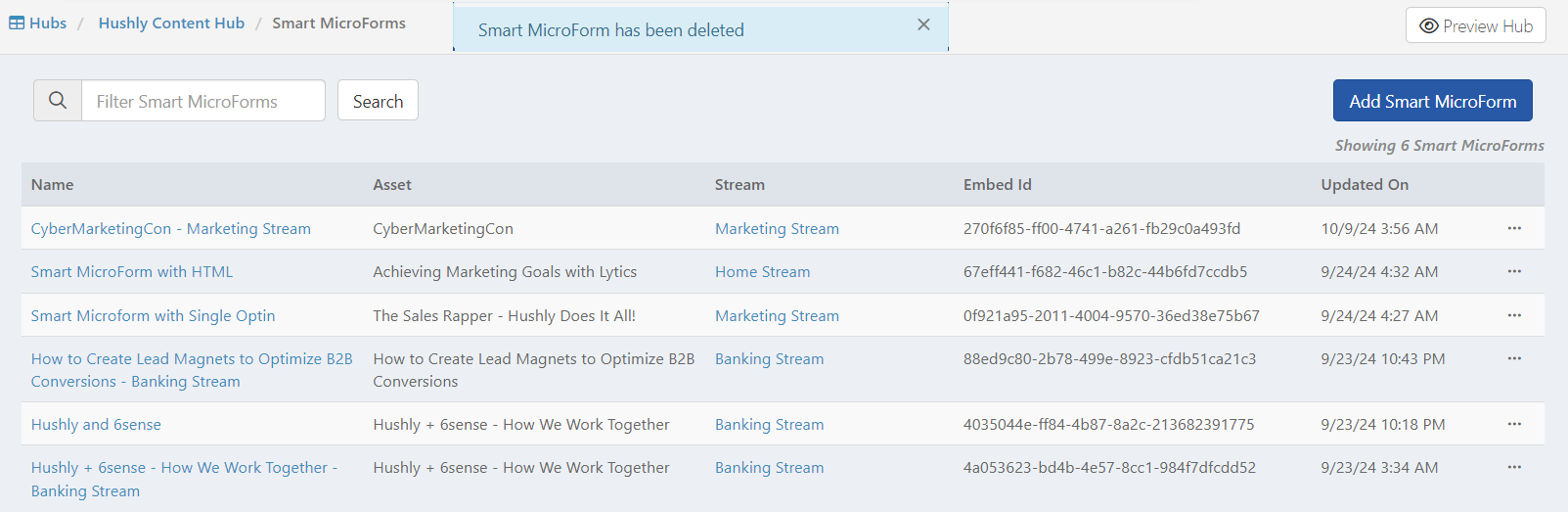This screenshot has width=1568, height=512.
Task: Open Banking Stream link in Hushly and 6sense row
Action: [769, 425]
